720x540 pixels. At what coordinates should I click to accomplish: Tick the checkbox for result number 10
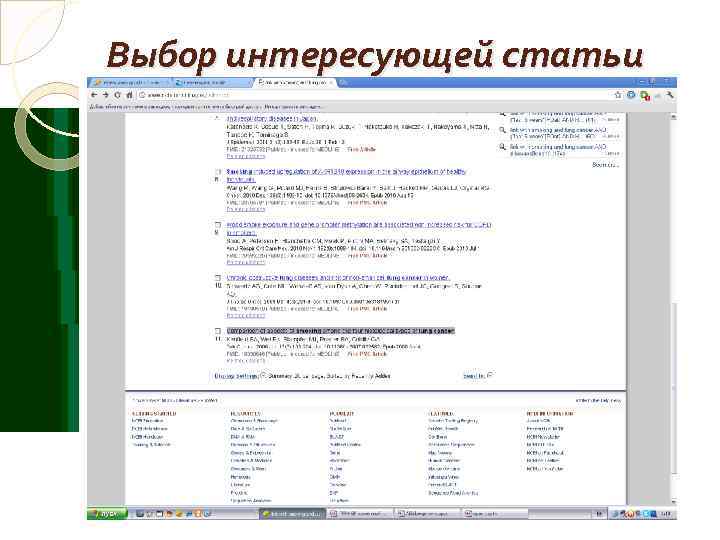(218, 278)
